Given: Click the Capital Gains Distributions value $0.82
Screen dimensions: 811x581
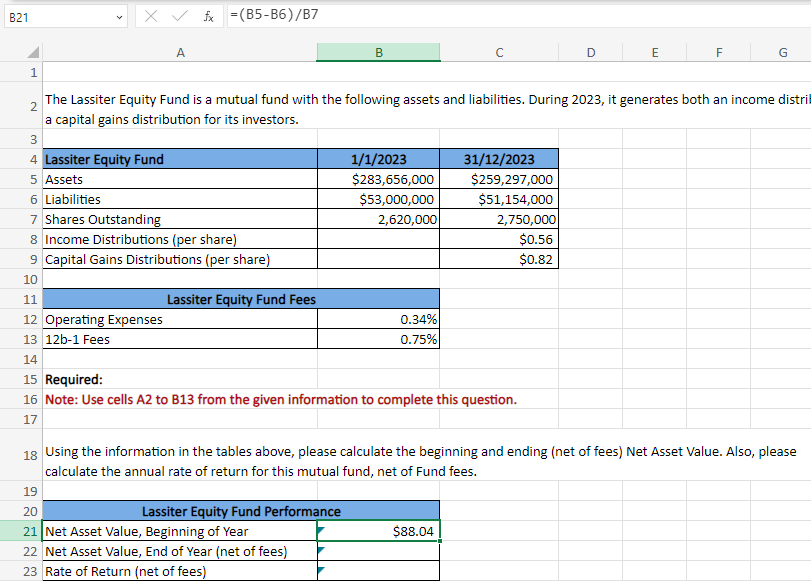Looking at the screenshot, I should tap(499, 259).
